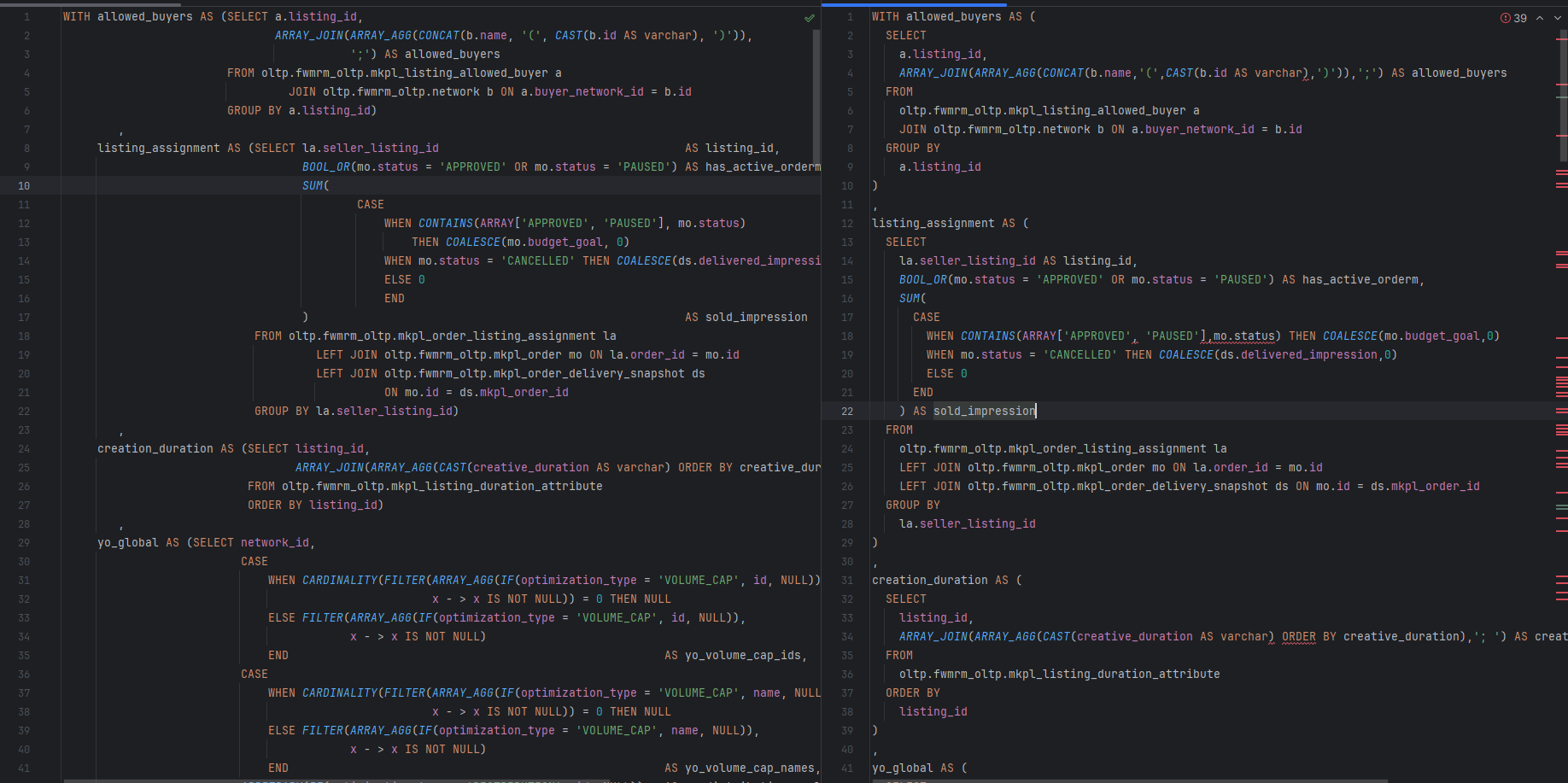Viewport: 1568px width, 783px height.
Task: Jump to previous highlighted error arrow
Action: pos(1540,18)
